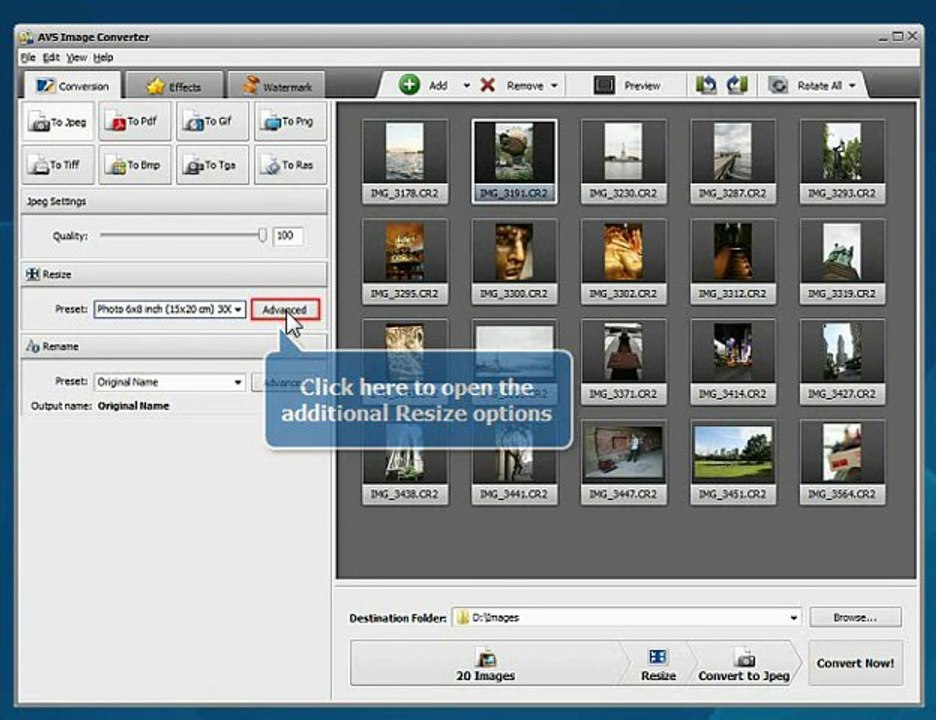Select the To Png format button
This screenshot has height=720, width=936.
290,121
